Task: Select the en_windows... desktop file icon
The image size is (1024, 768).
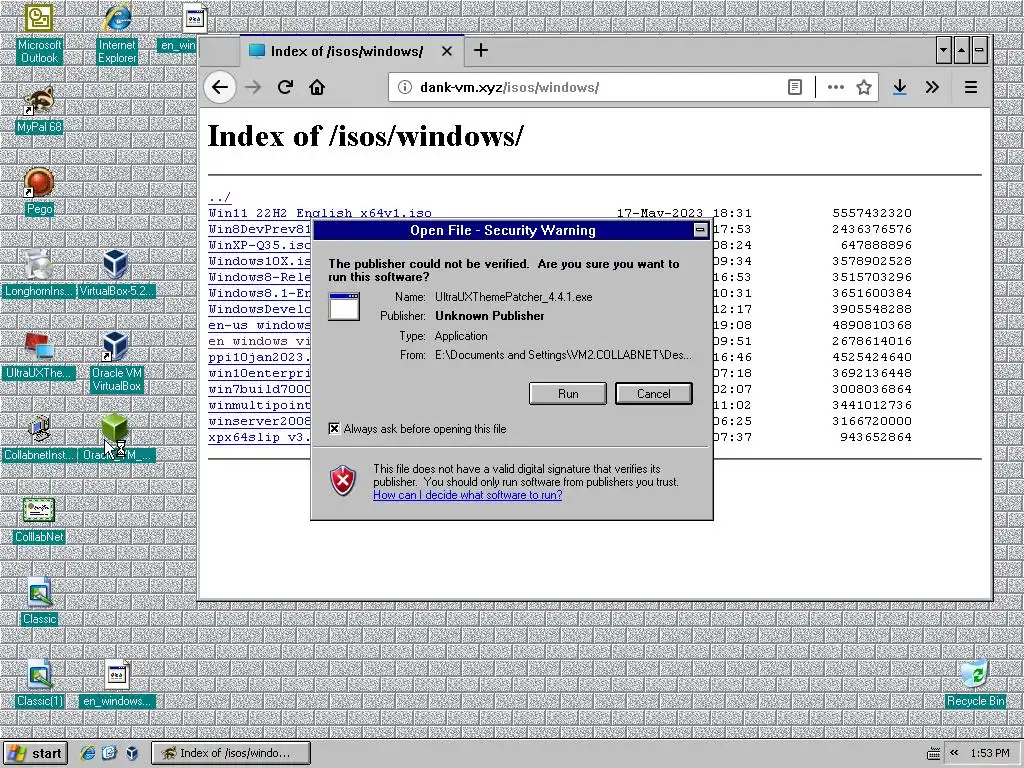Action: point(117,684)
